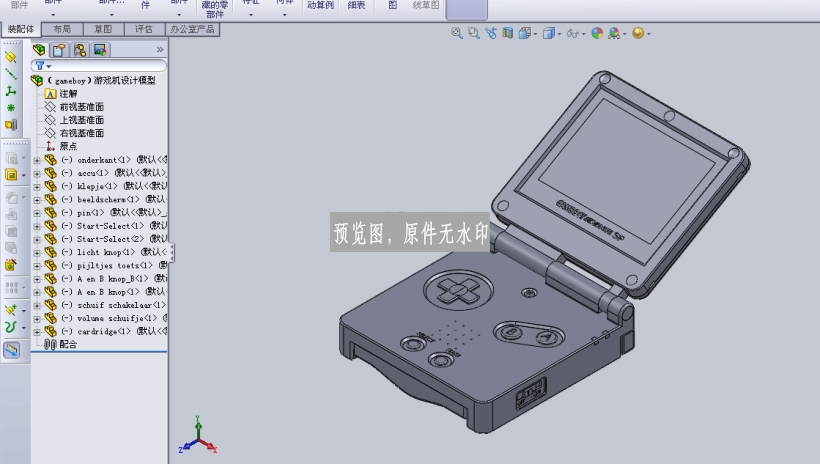
Task: Expand the klepje<1> component
Action: tap(37, 187)
